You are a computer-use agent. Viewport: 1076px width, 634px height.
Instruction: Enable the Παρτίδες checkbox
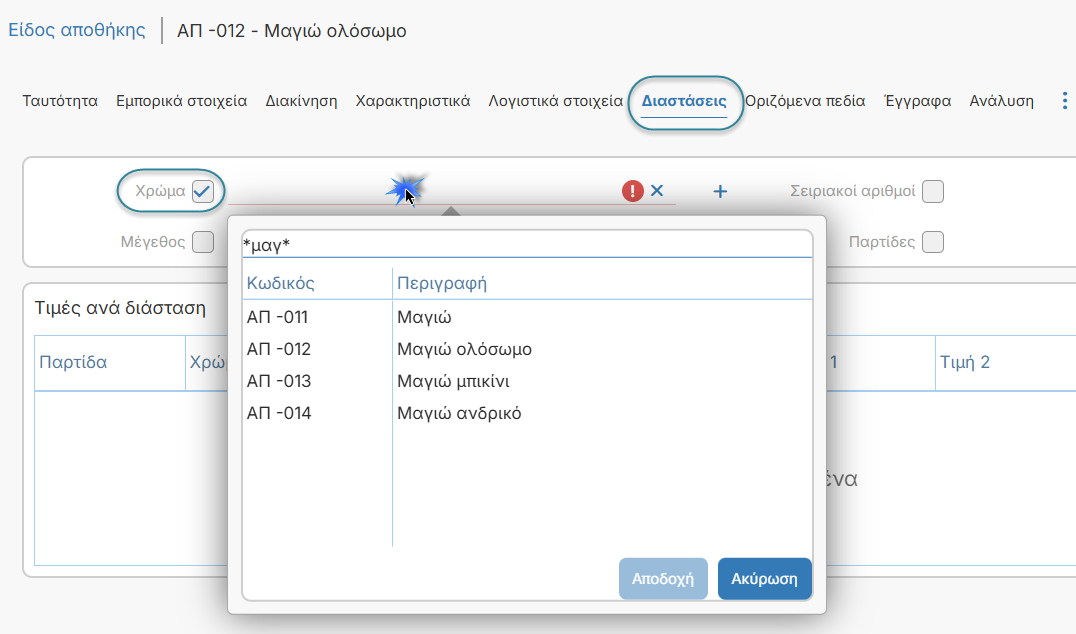933,242
